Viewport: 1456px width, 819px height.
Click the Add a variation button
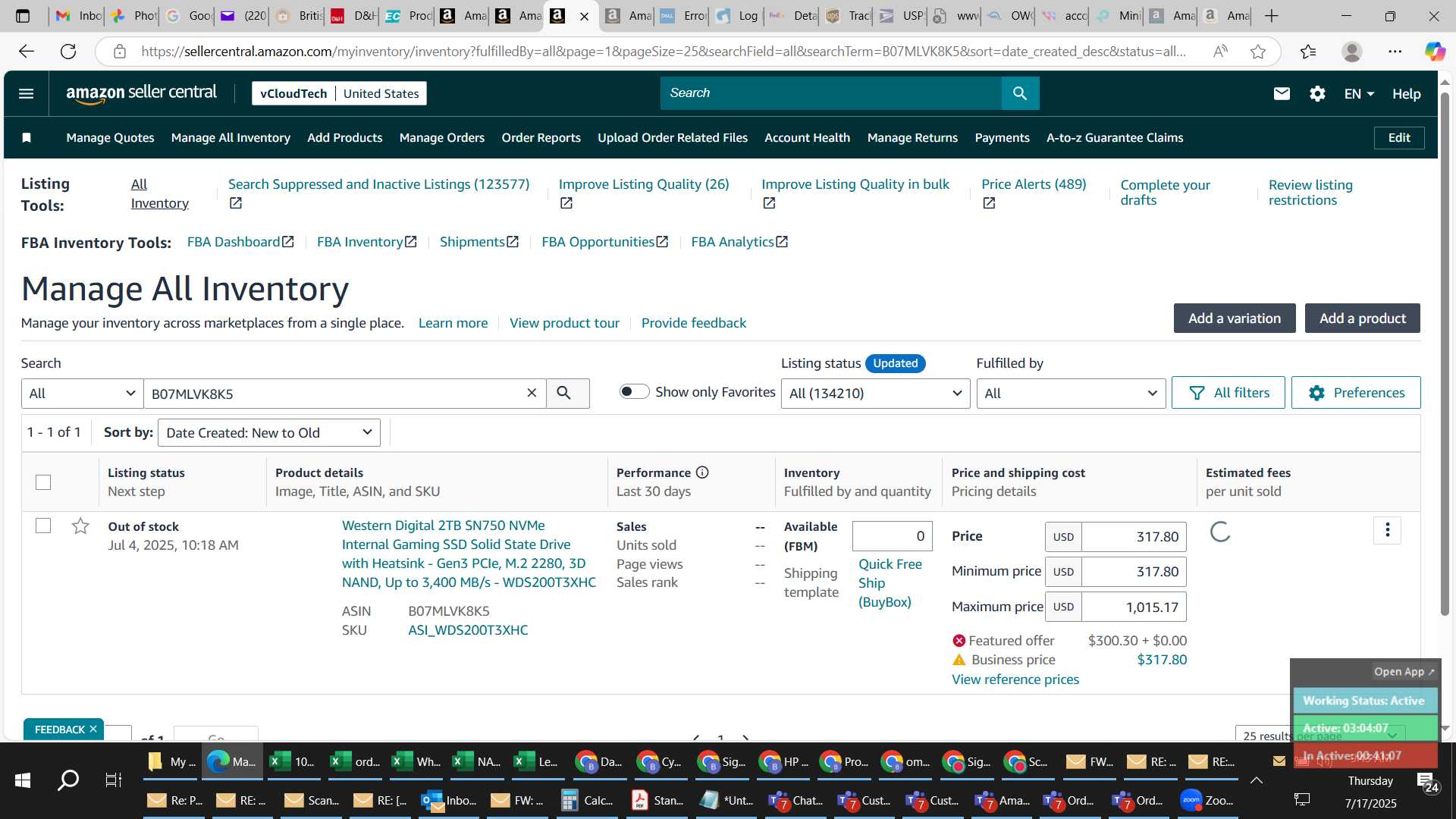[x=1234, y=318]
